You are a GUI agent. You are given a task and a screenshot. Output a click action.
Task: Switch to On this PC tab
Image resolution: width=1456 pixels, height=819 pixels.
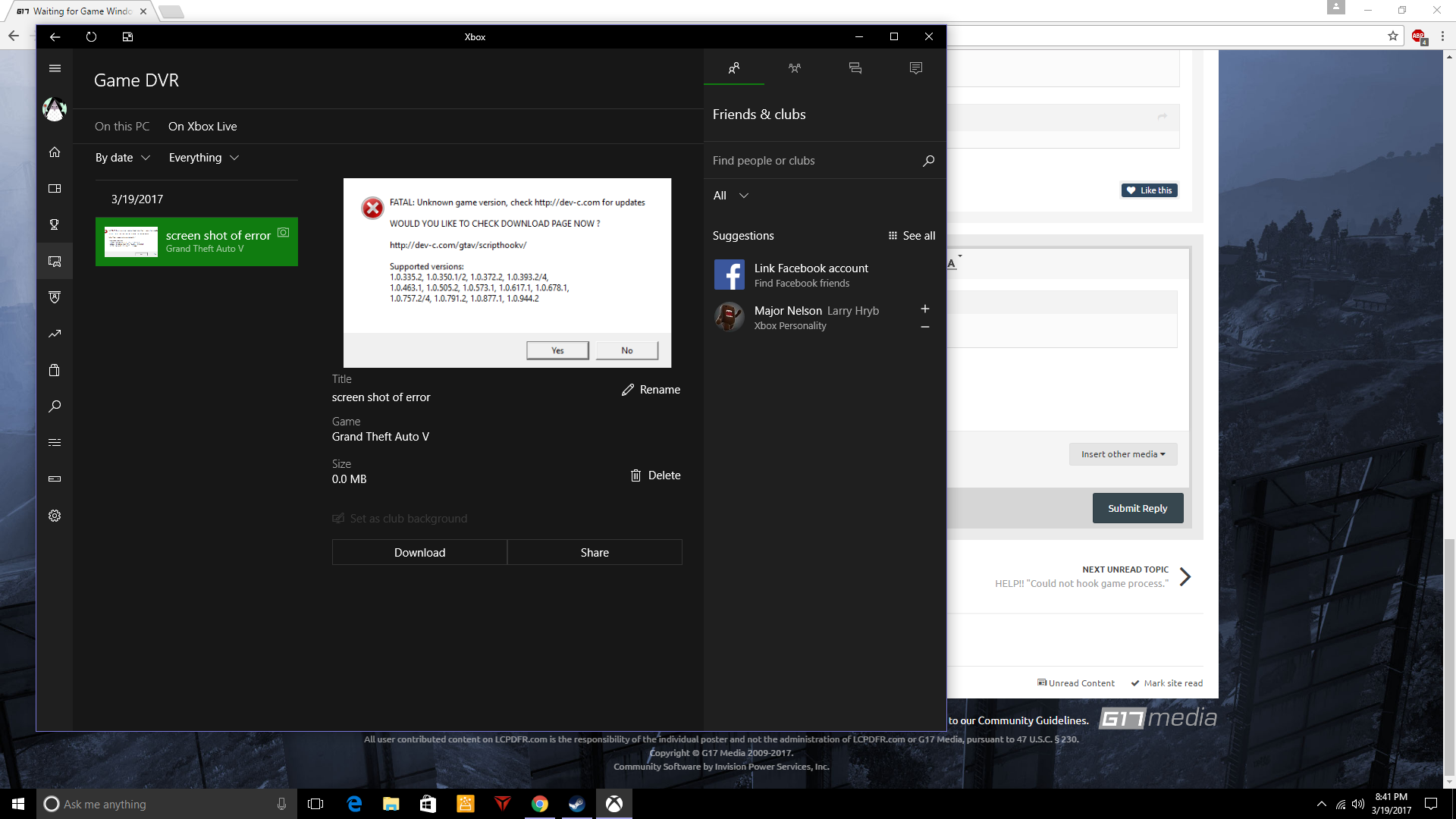tap(122, 127)
